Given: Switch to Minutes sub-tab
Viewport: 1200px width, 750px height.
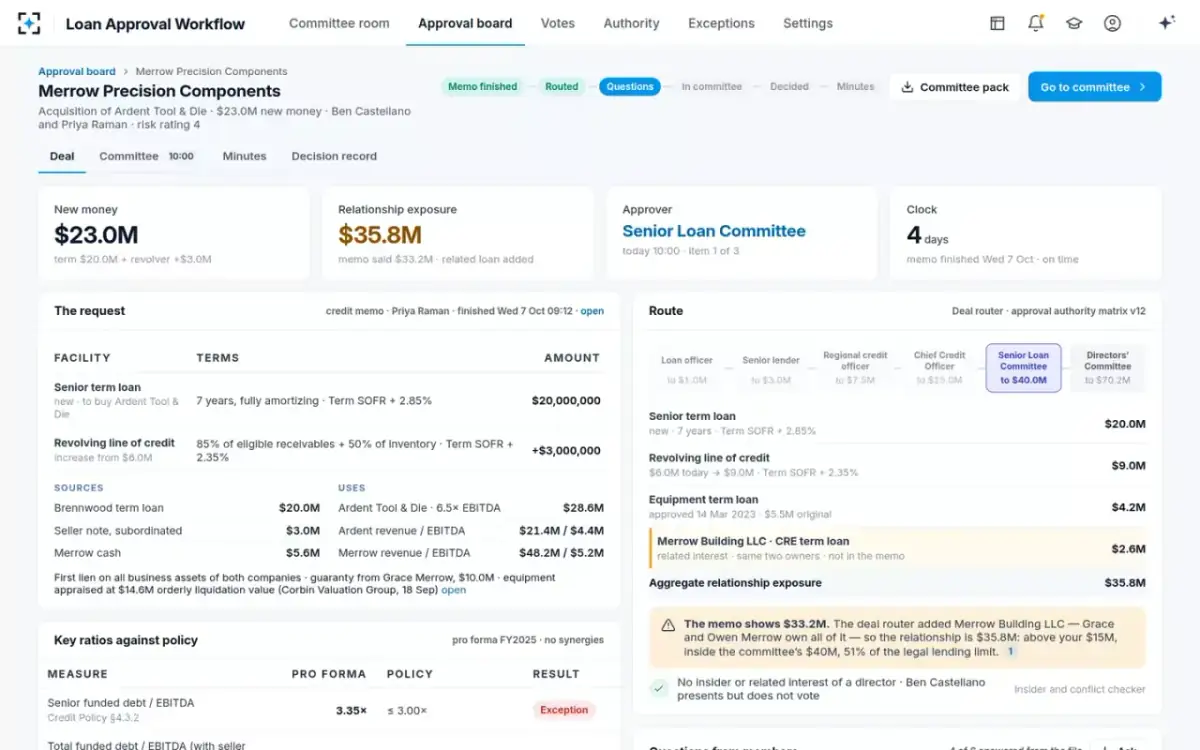Looking at the screenshot, I should pyautogui.click(x=244, y=156).
